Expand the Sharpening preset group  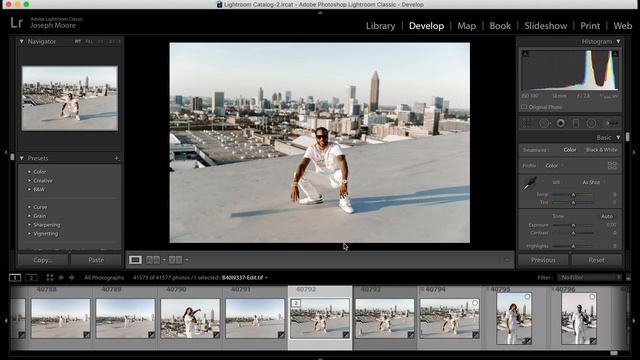[x=29, y=225]
